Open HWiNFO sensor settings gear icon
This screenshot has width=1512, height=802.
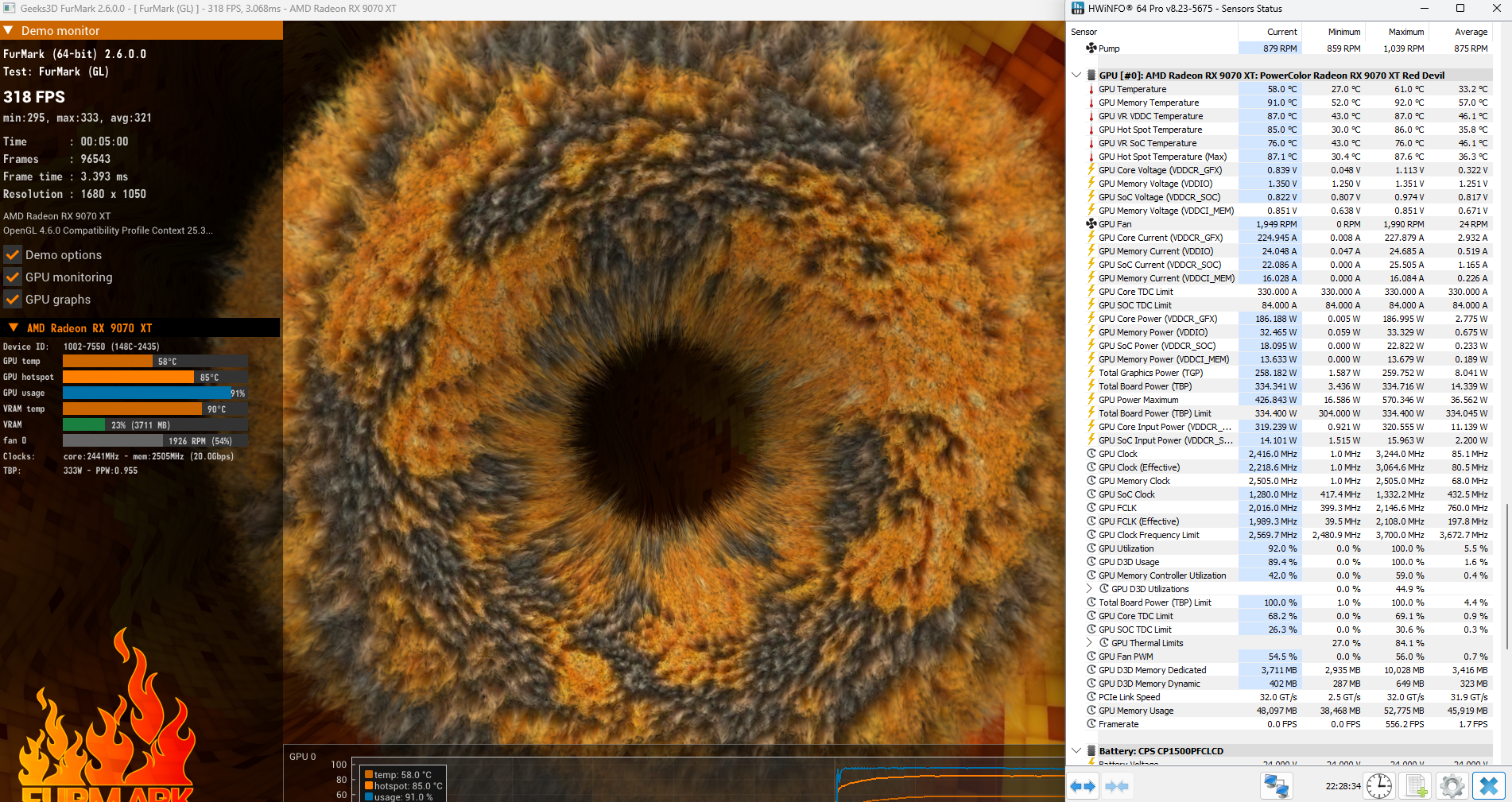(x=1452, y=786)
